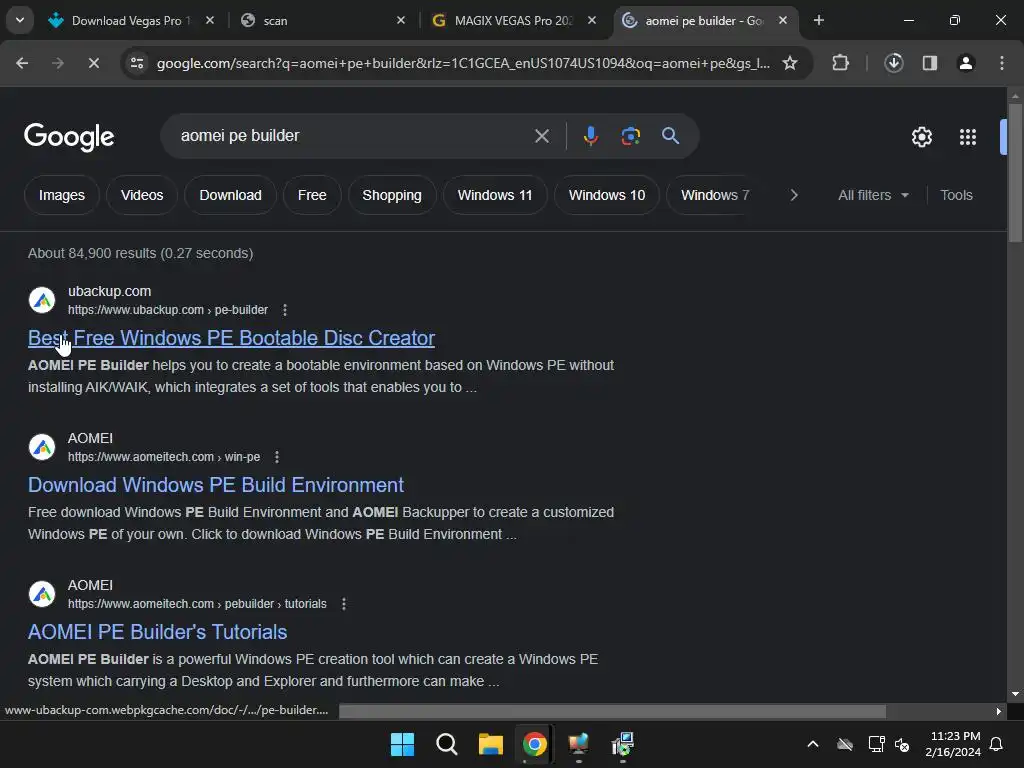
Task: Filter results by Videos
Action: click(x=142, y=195)
